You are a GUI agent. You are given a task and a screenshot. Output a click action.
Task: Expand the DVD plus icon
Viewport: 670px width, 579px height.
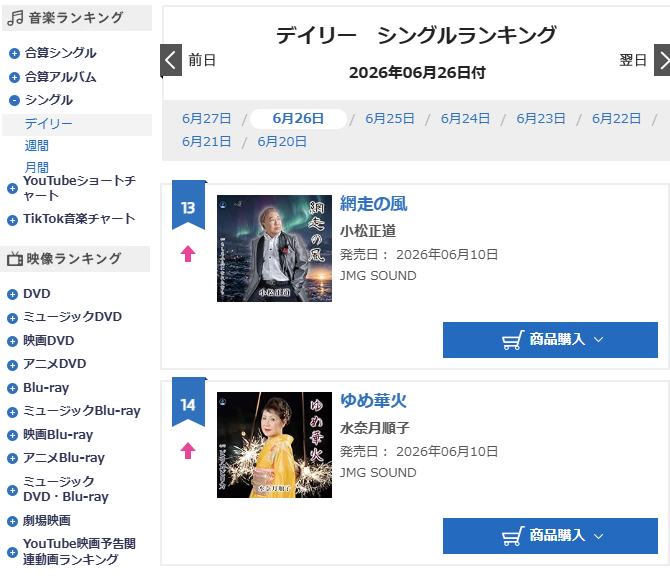12,294
